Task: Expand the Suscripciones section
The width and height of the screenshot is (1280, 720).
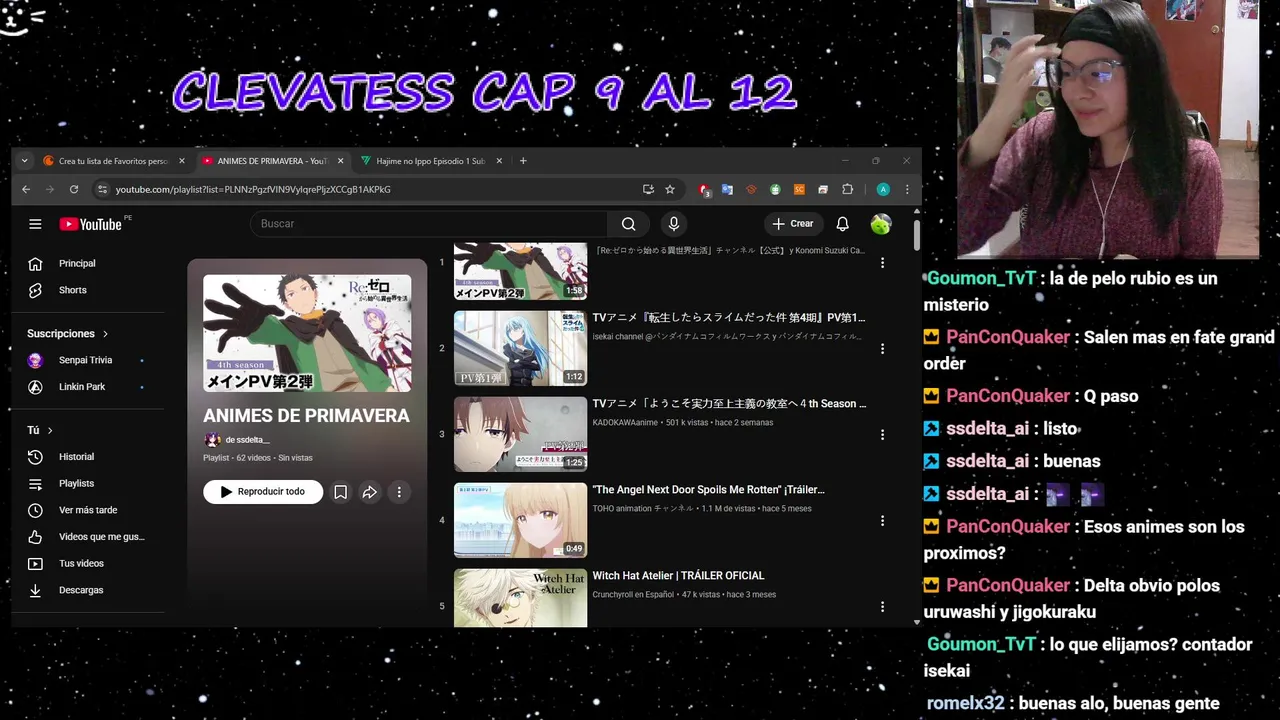Action: [x=68, y=334]
